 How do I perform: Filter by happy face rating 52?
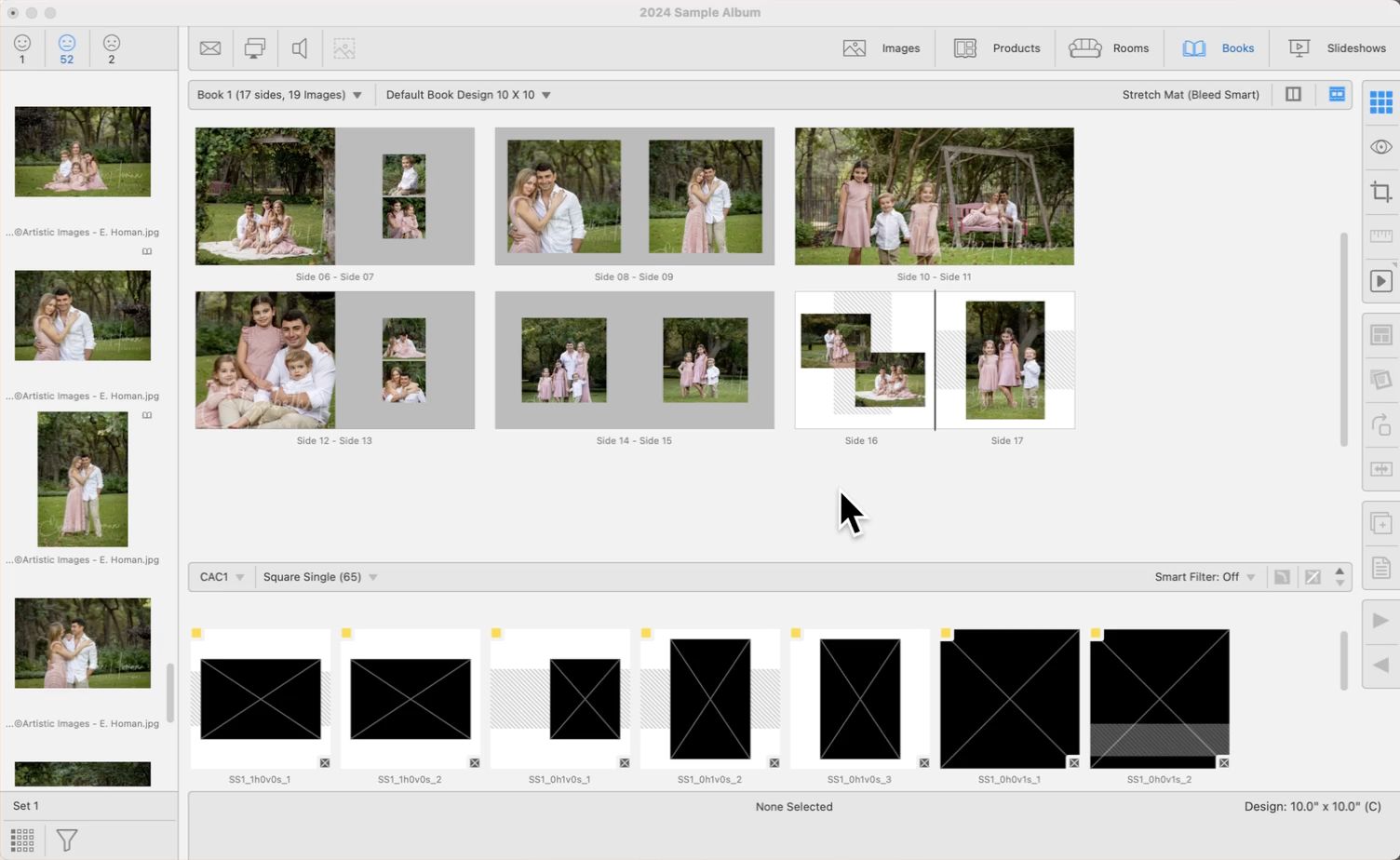67,48
